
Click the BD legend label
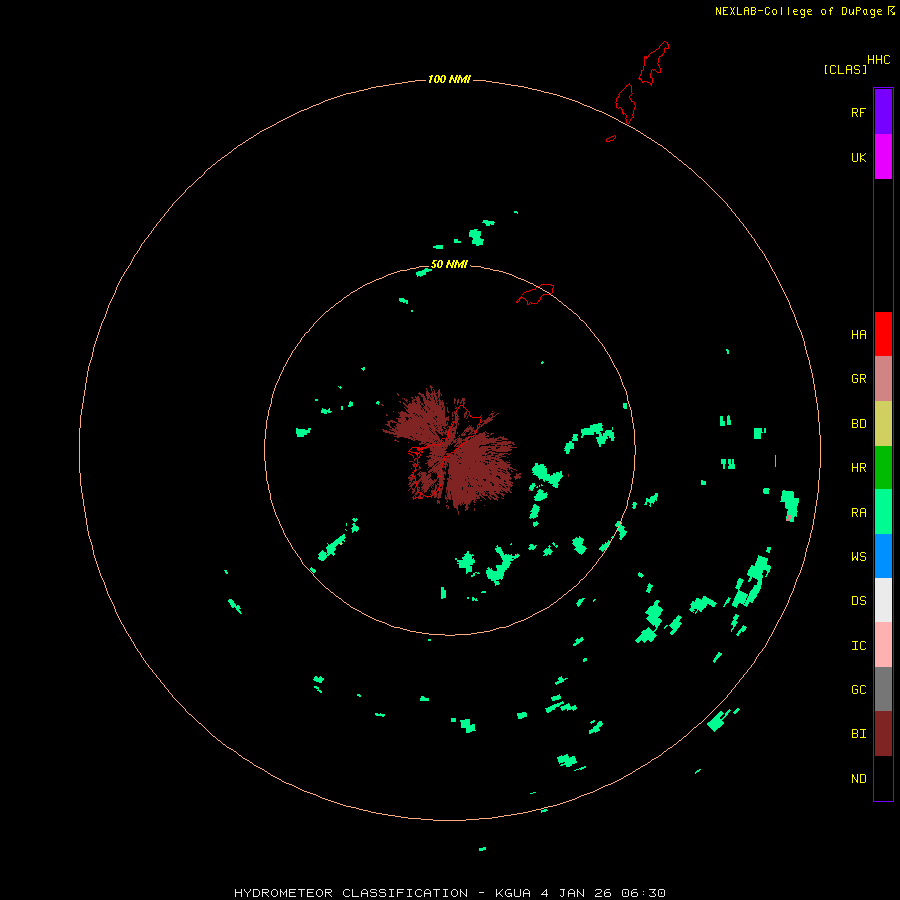tap(858, 424)
